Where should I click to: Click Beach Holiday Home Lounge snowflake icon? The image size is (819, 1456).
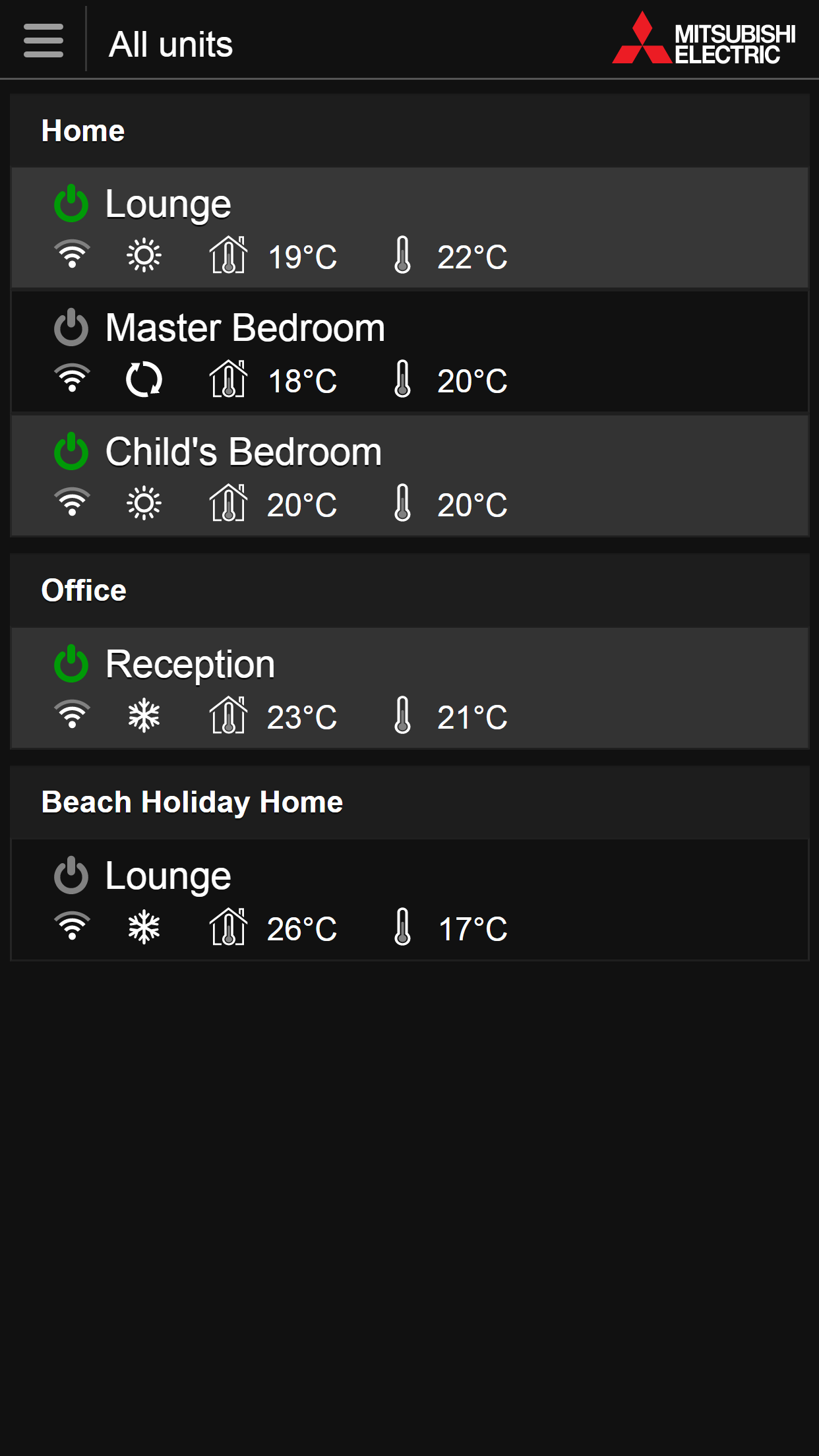pos(144,928)
